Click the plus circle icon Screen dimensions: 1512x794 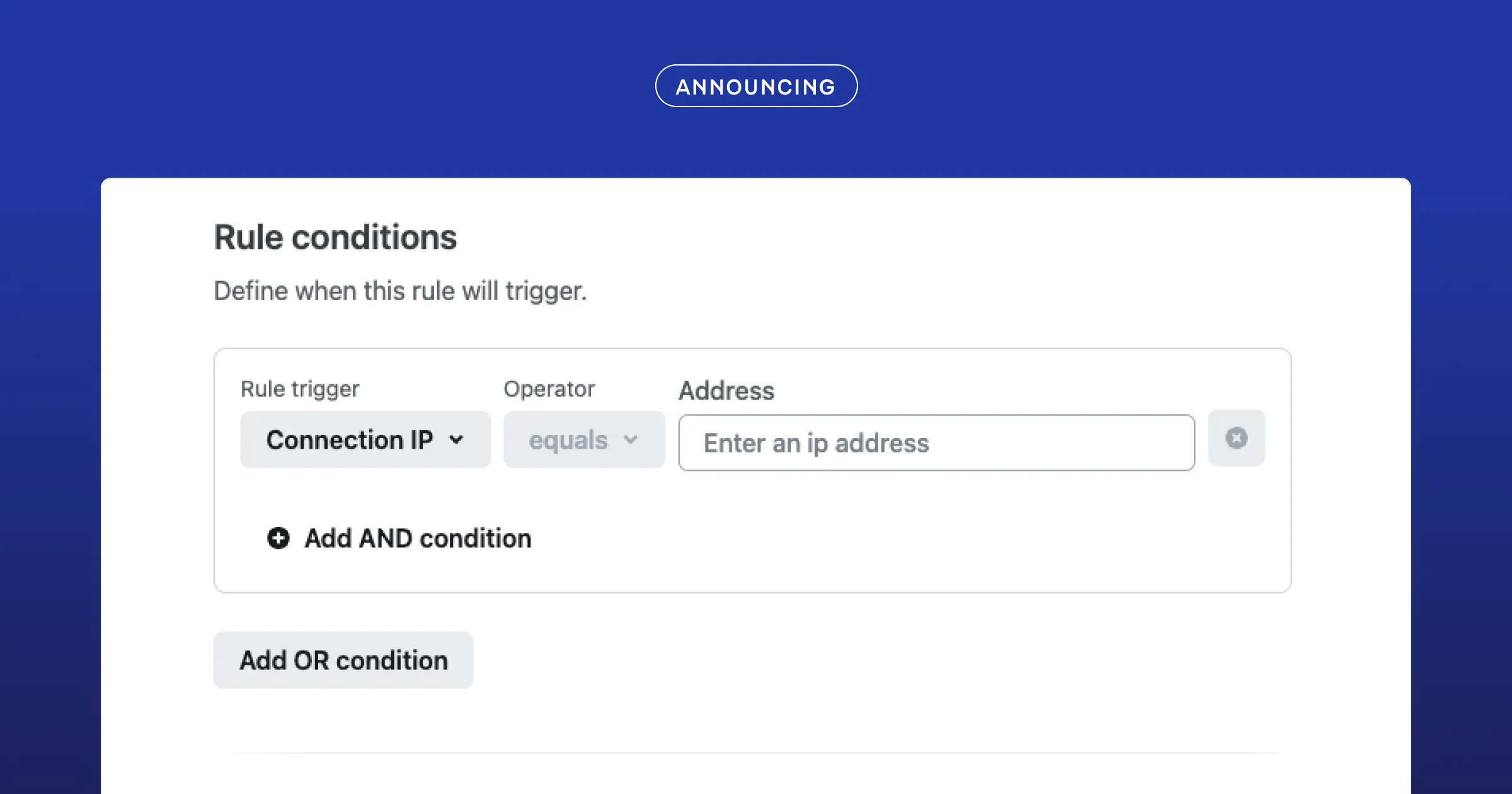pyautogui.click(x=278, y=538)
